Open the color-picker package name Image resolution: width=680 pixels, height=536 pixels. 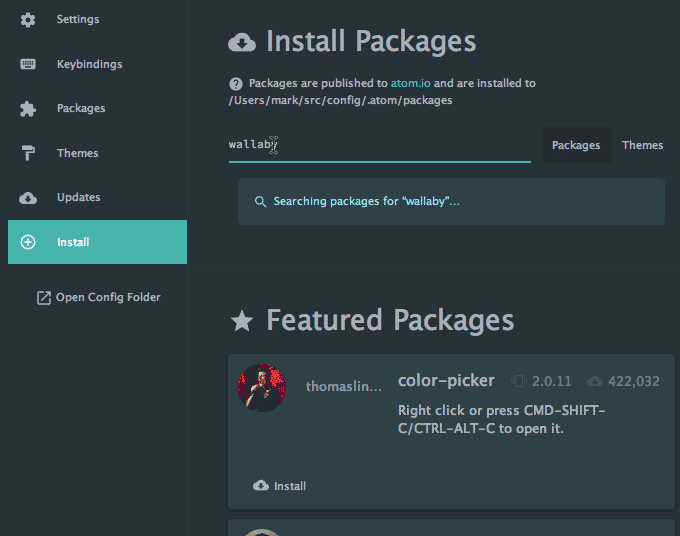pos(446,380)
